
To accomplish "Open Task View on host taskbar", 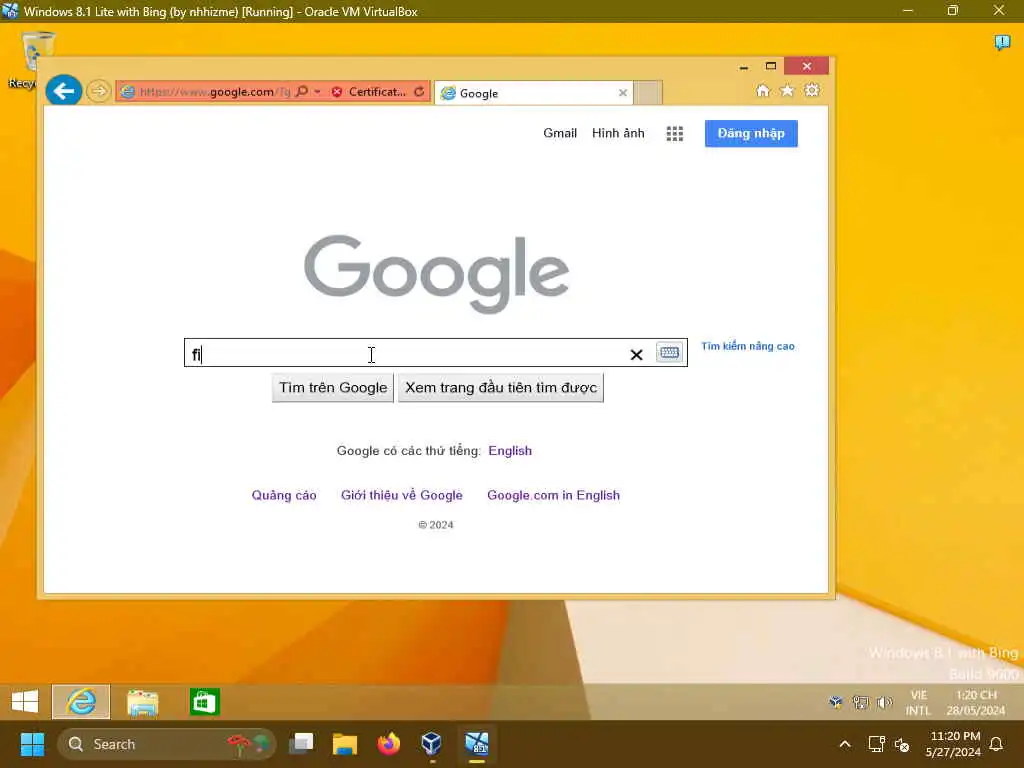I will click(301, 743).
